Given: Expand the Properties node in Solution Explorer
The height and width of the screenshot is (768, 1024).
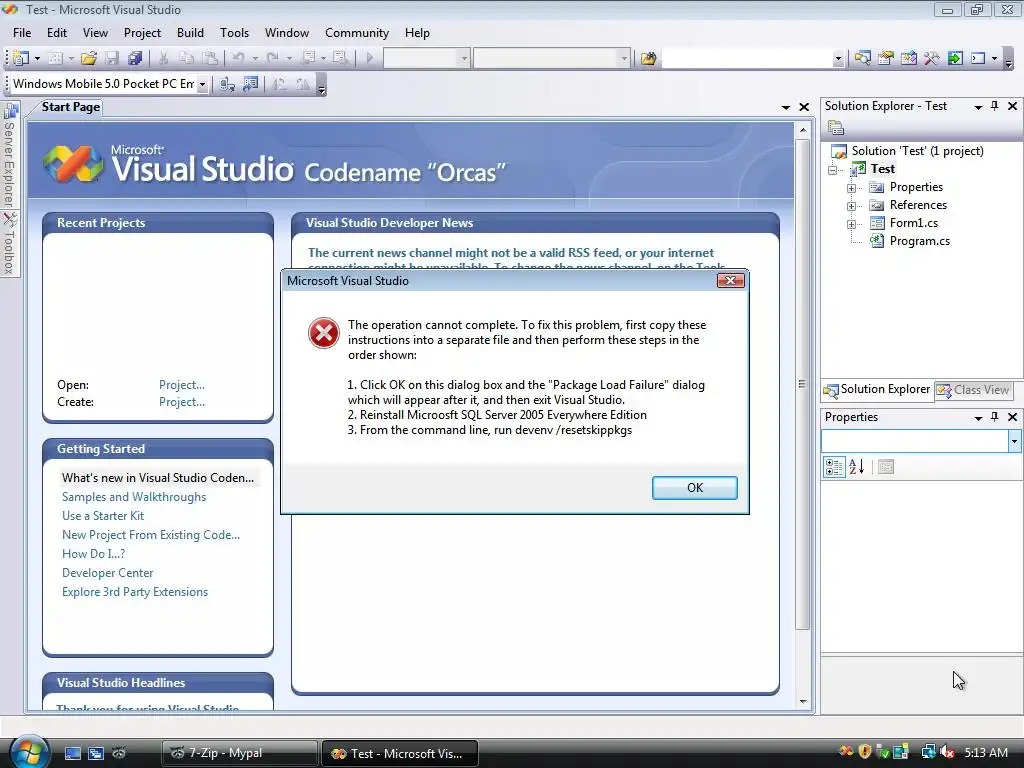Looking at the screenshot, I should pos(852,188).
